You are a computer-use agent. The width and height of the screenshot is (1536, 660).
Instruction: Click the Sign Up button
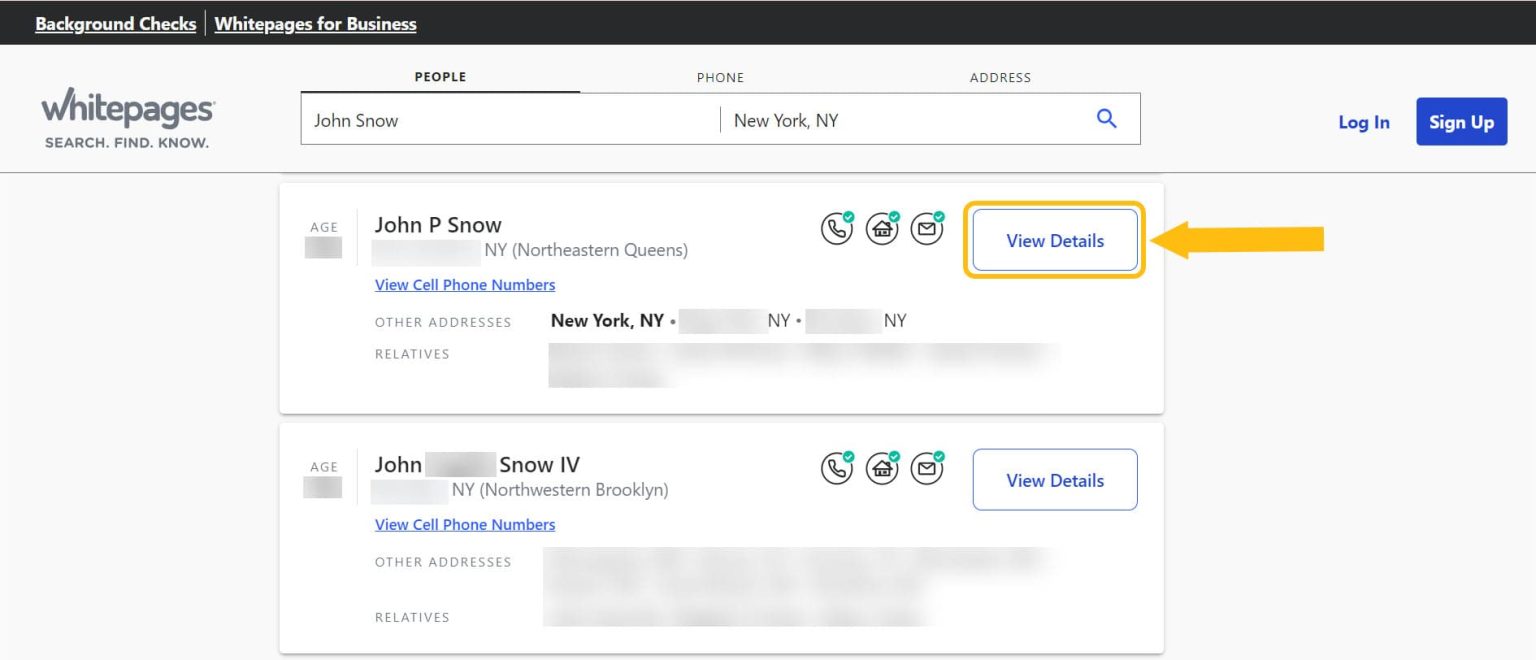(x=1461, y=121)
